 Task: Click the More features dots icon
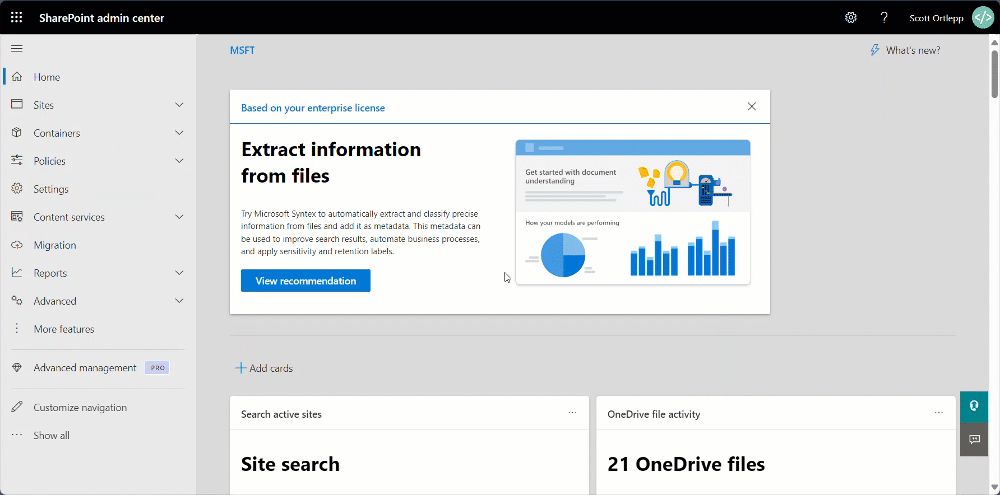pos(17,329)
